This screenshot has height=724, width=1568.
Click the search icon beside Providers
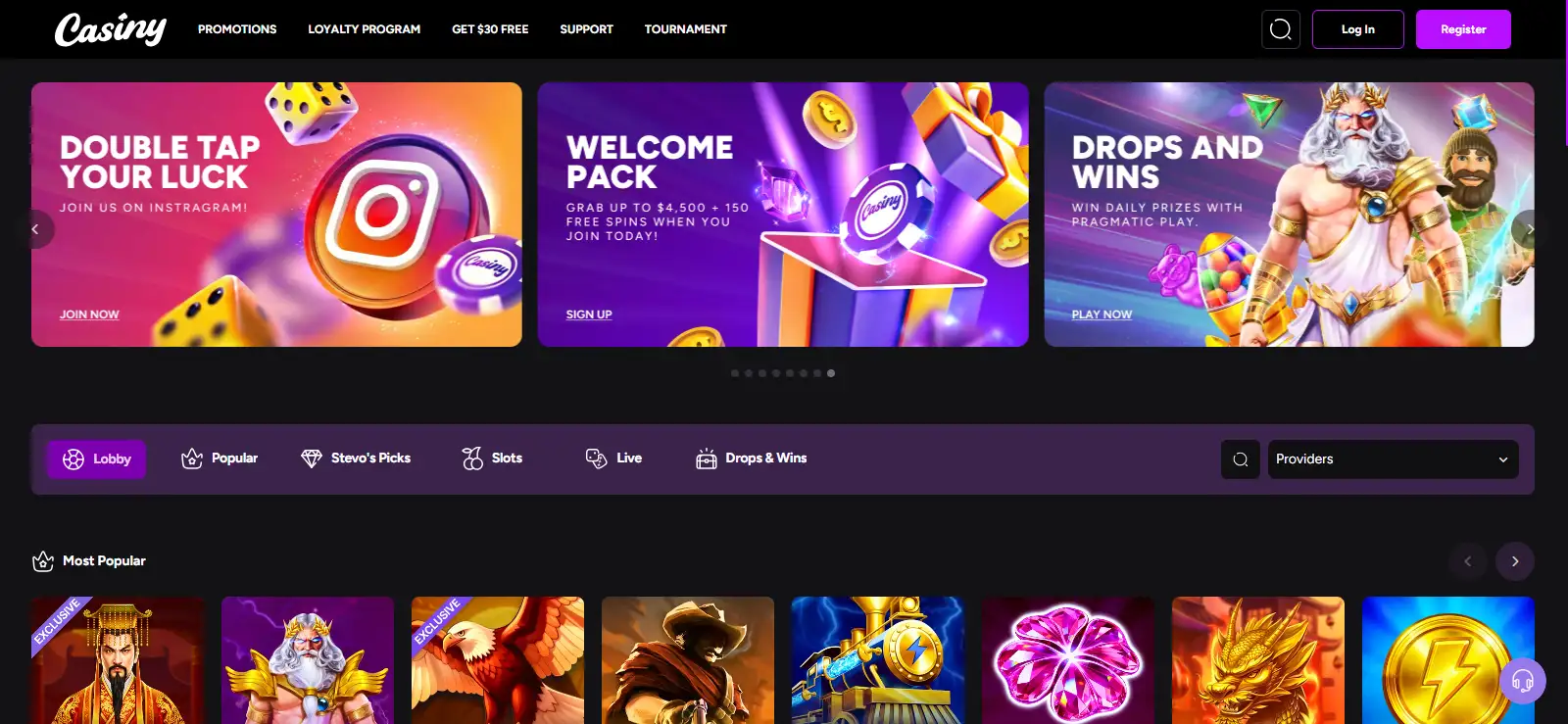[1240, 459]
